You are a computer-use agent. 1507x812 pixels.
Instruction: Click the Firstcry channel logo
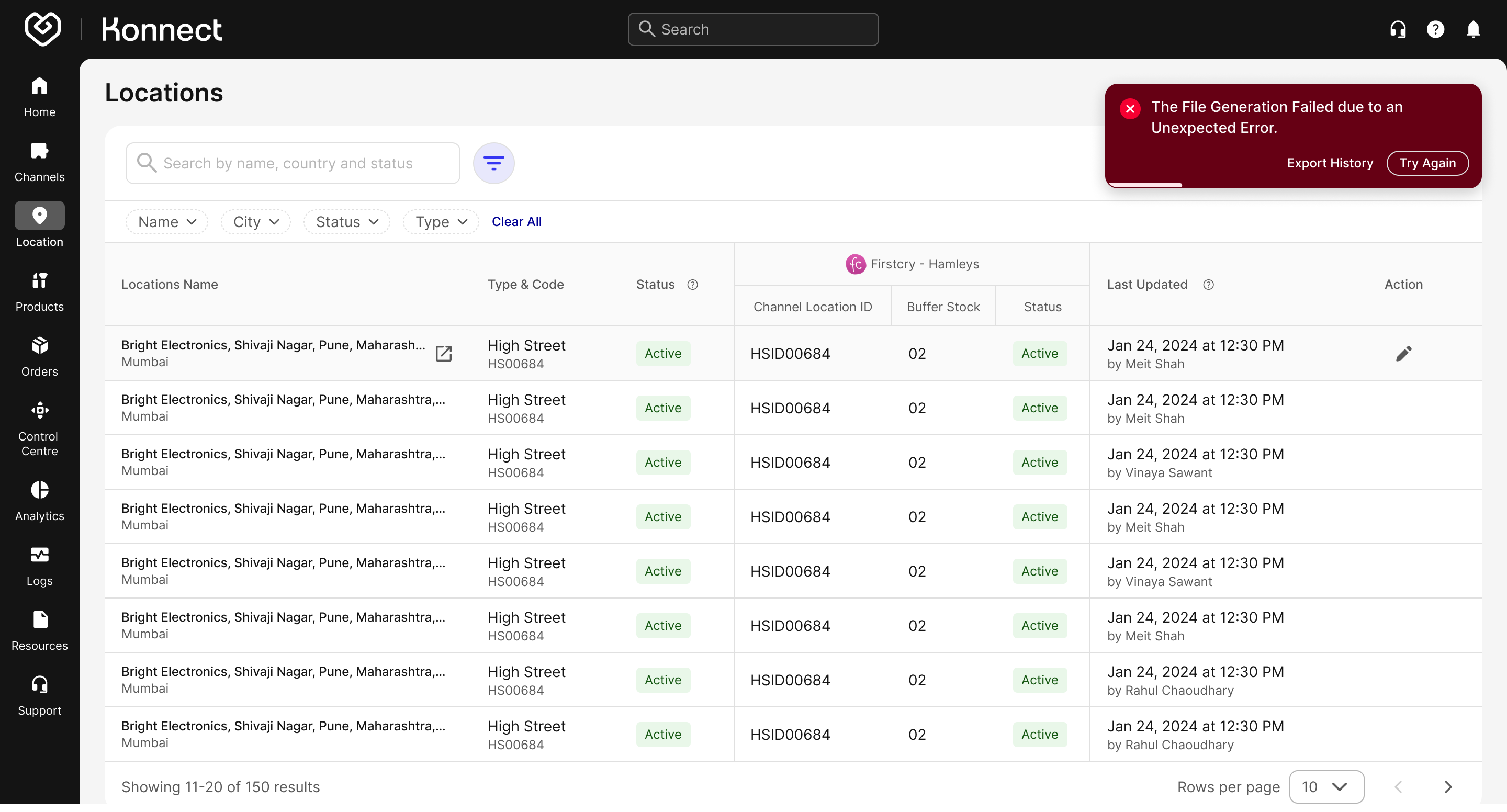pyautogui.click(x=856, y=264)
